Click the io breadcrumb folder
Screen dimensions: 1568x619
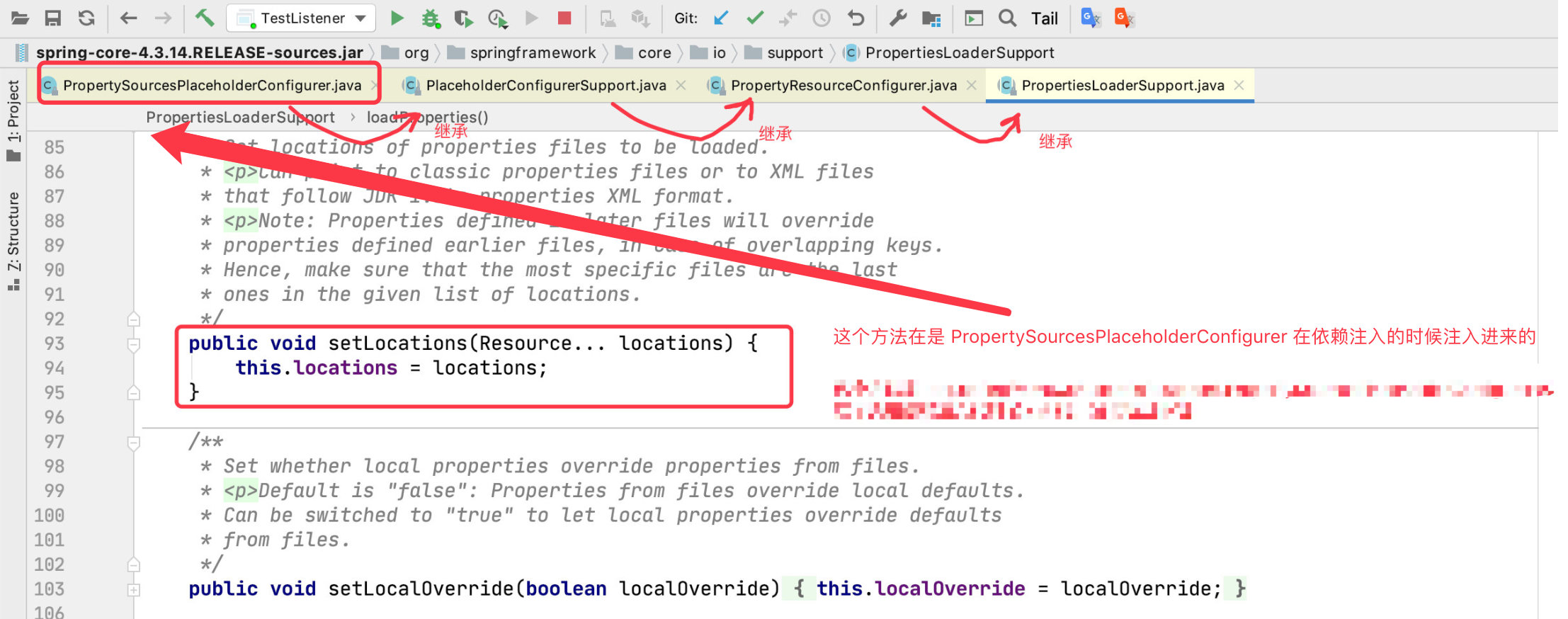click(708, 52)
